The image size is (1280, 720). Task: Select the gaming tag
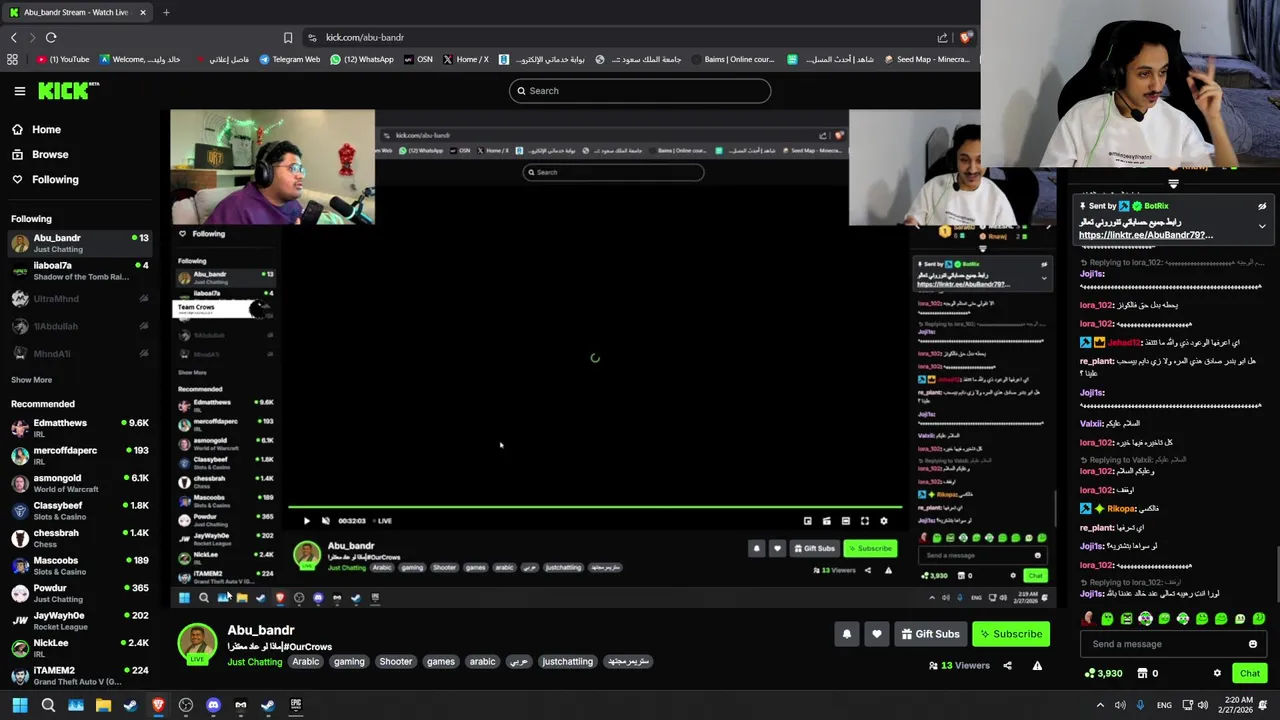coord(349,662)
